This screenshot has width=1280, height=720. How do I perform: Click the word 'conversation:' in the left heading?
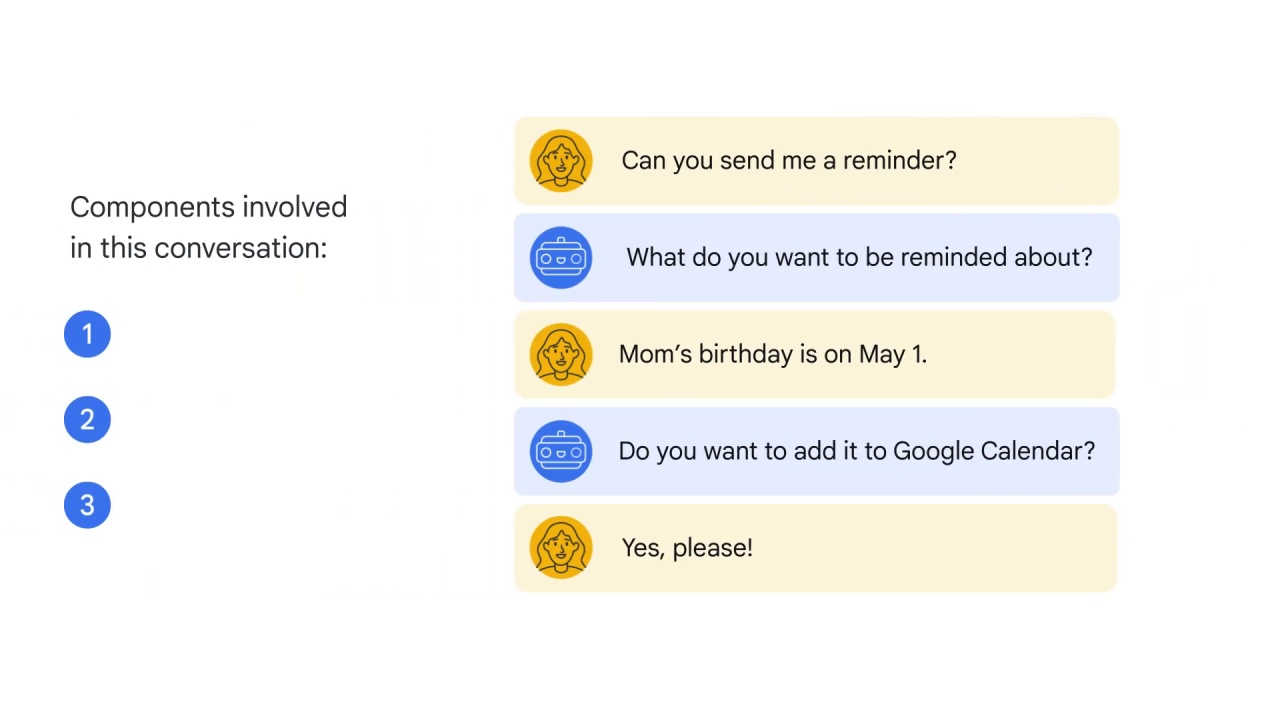240,248
